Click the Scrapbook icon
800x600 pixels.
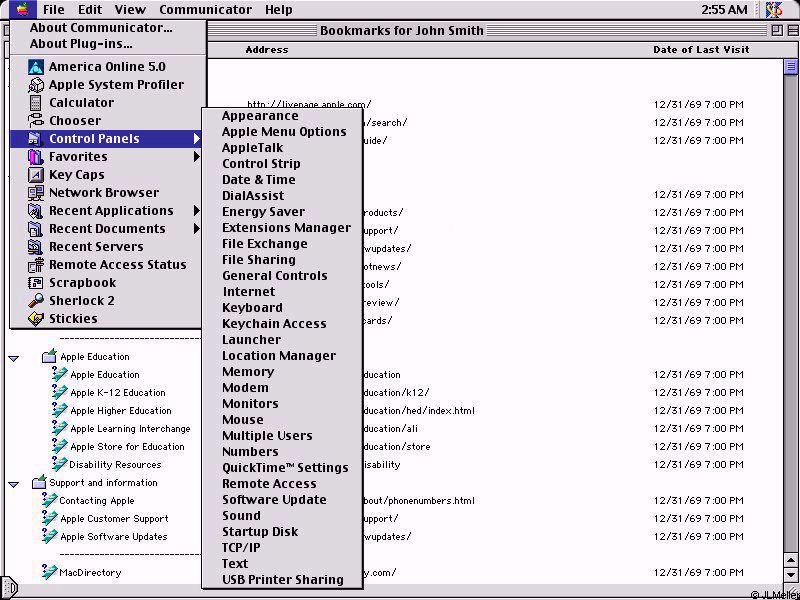[35, 283]
